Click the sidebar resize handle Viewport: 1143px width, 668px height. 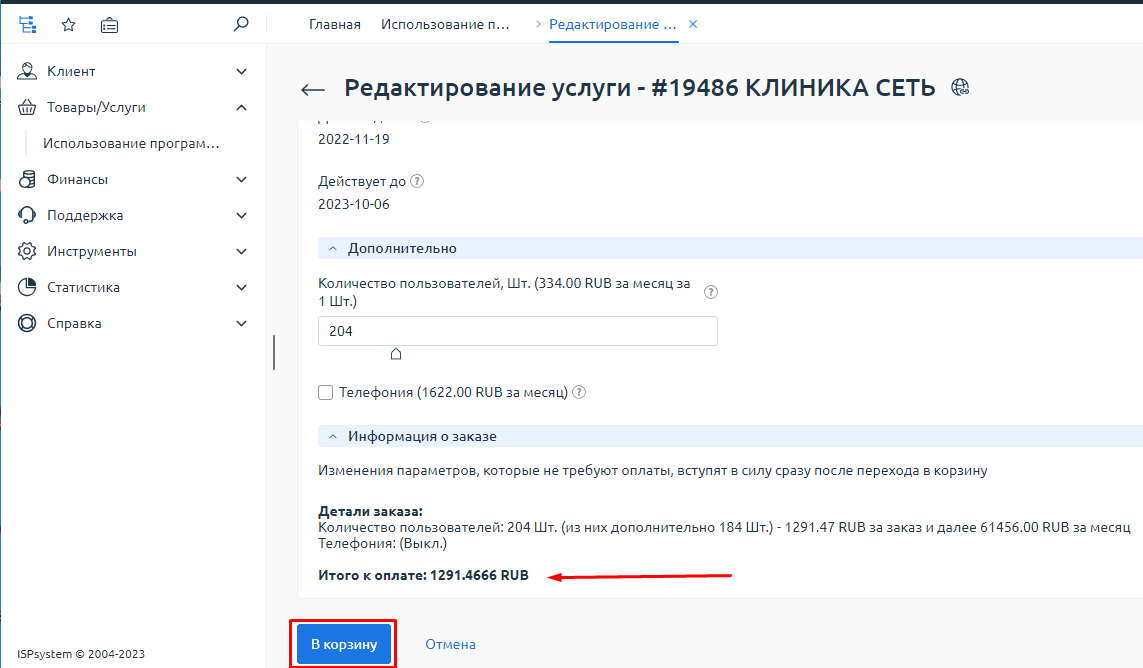(274, 352)
